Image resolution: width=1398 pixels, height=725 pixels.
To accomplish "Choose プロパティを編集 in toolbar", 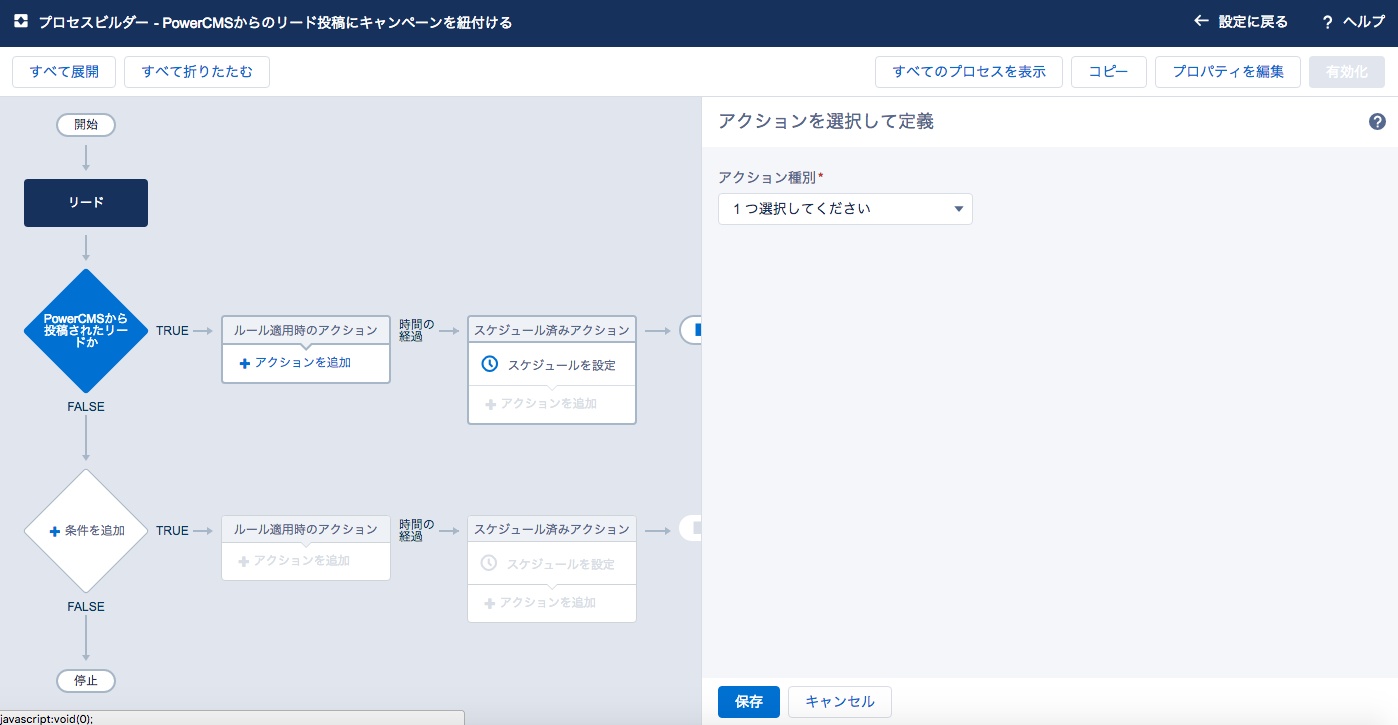I will pyautogui.click(x=1227, y=72).
